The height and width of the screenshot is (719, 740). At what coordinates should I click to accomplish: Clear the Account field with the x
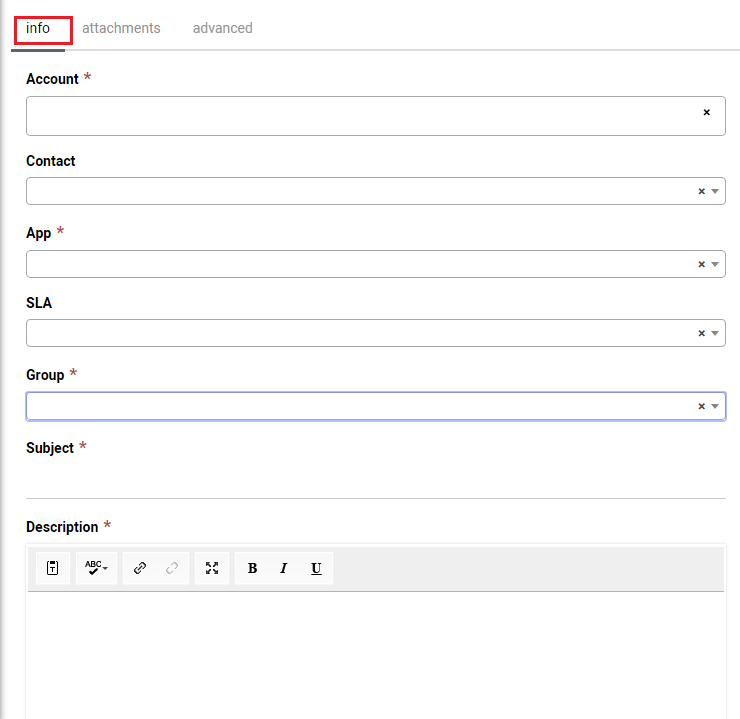pos(706,113)
